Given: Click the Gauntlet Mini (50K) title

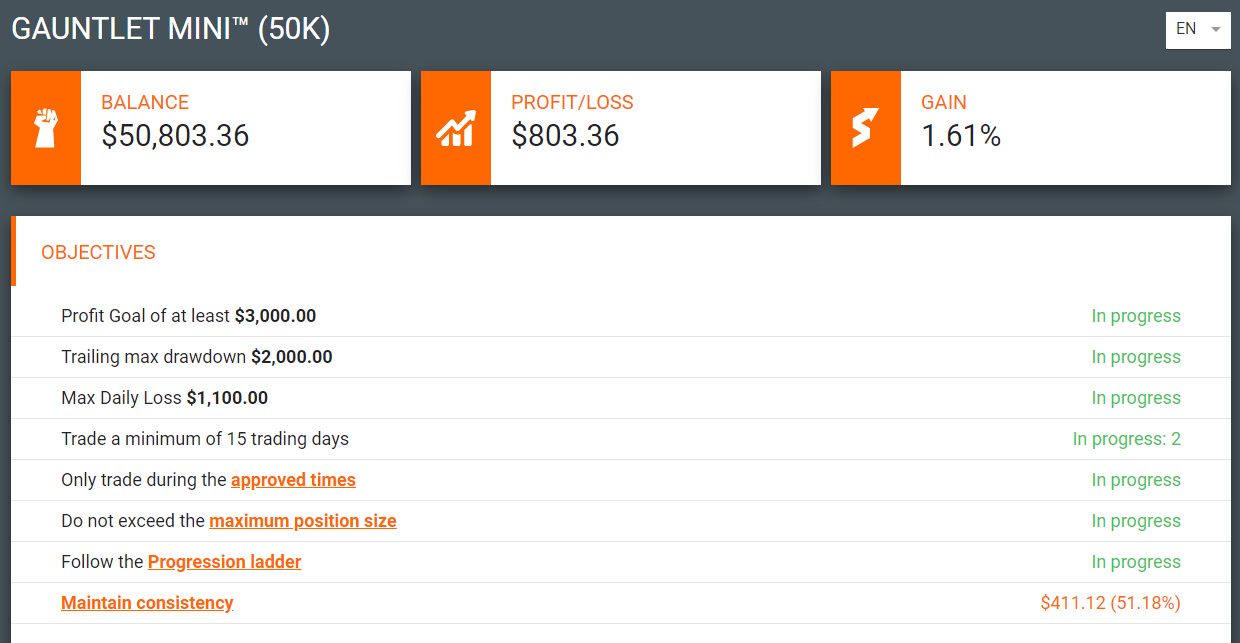Looking at the screenshot, I should pos(171,29).
